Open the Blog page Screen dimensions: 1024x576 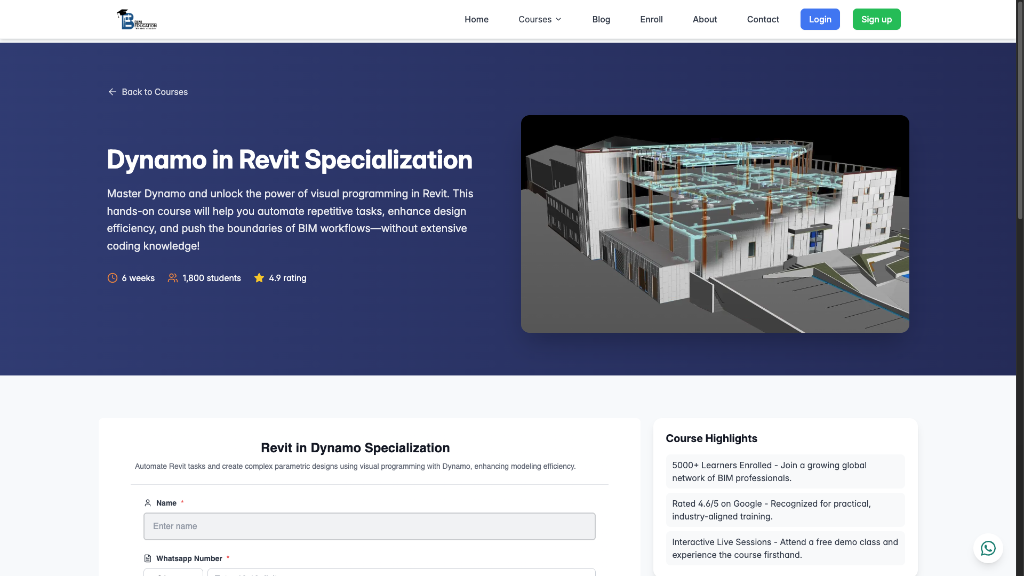tap(601, 19)
